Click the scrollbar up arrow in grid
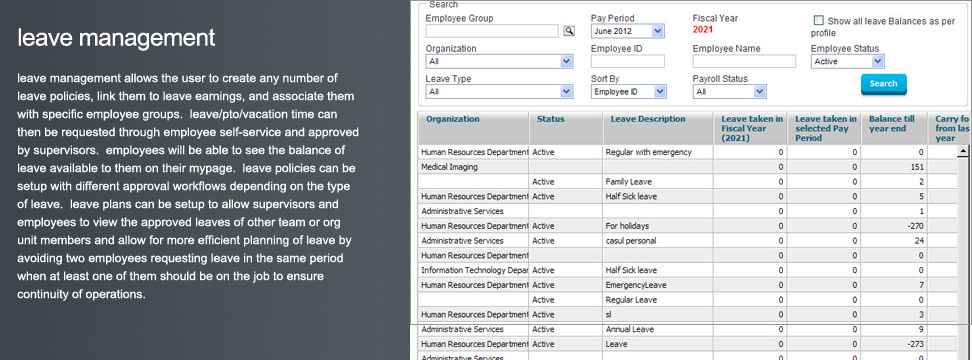Image resolution: width=972 pixels, height=360 pixels. [x=963, y=151]
